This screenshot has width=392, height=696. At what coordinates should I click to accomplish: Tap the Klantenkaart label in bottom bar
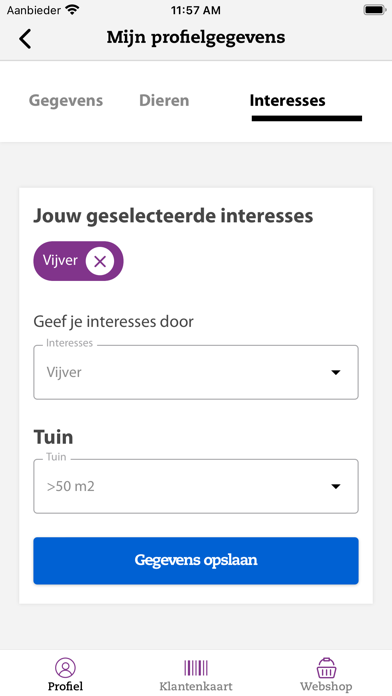[x=196, y=687]
